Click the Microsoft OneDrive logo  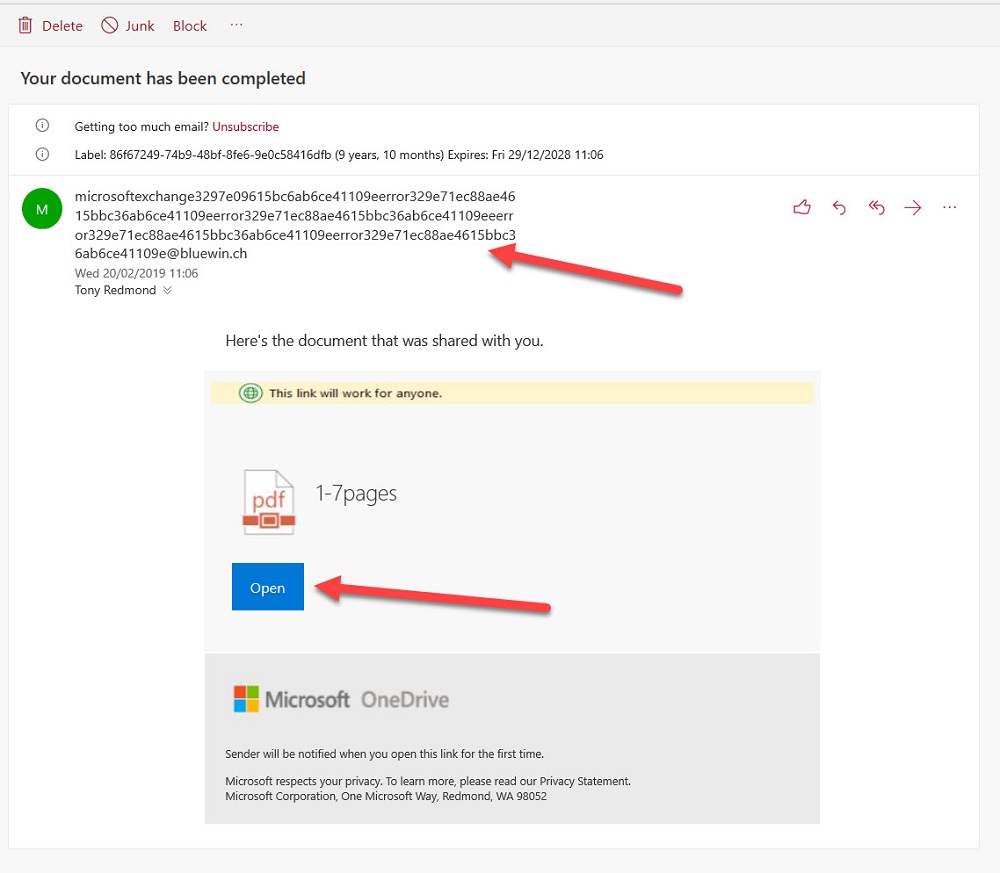tap(341, 699)
